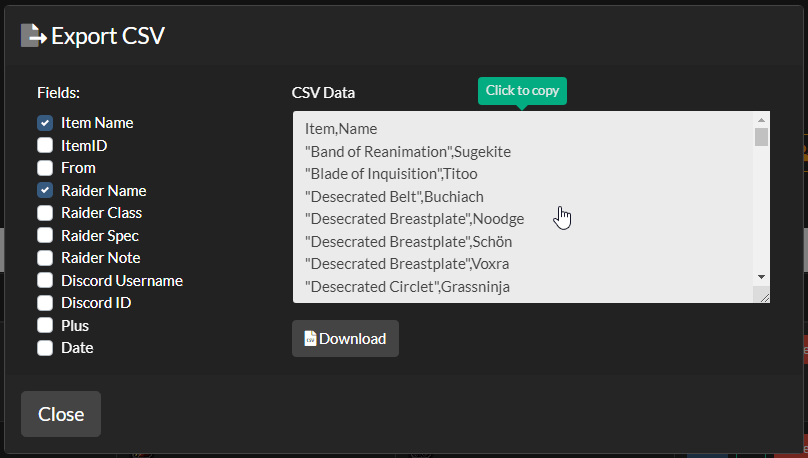This screenshot has width=808, height=458.
Task: Close the Export CSV dialog
Action: point(61,414)
